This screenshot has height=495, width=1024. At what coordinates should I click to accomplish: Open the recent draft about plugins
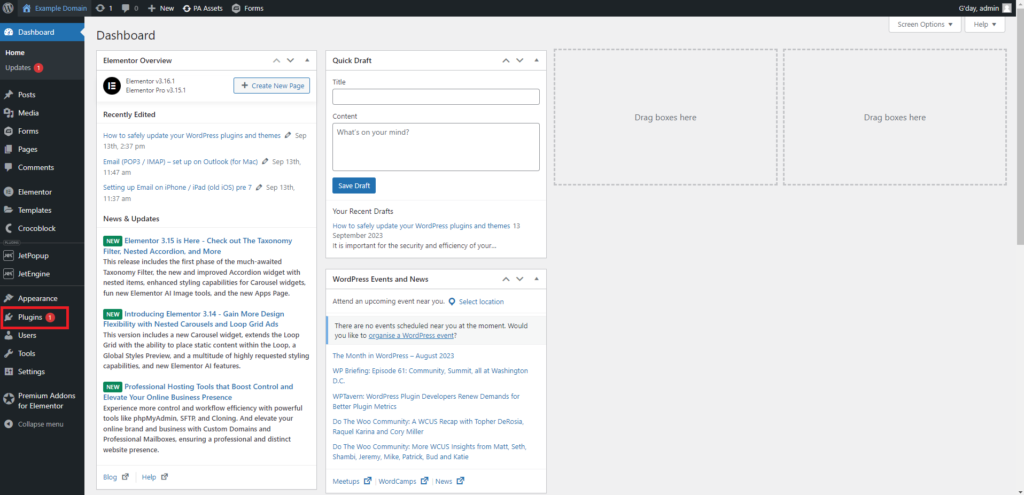421,225
